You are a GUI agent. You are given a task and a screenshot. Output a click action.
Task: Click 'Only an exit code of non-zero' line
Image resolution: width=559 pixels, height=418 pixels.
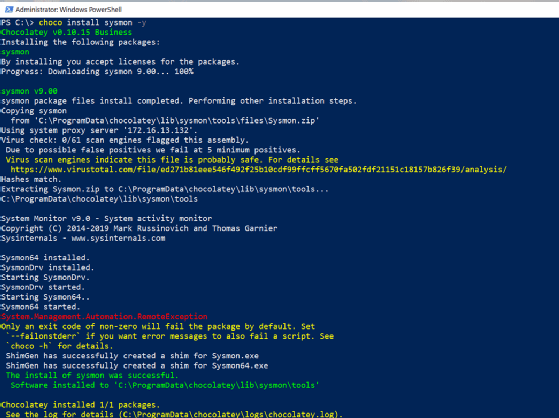[158, 326]
